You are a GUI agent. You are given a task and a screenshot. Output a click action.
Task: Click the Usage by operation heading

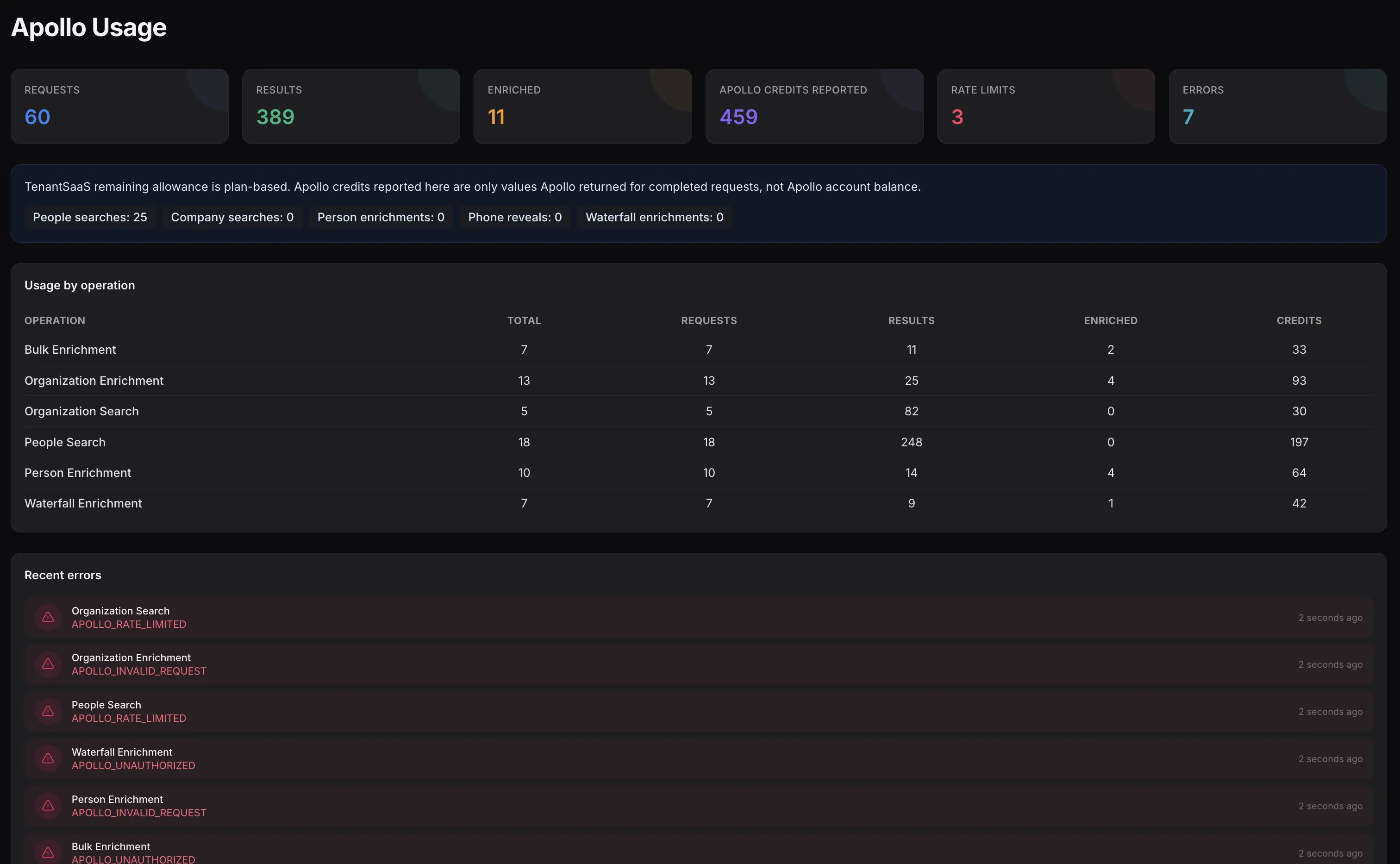click(x=79, y=285)
